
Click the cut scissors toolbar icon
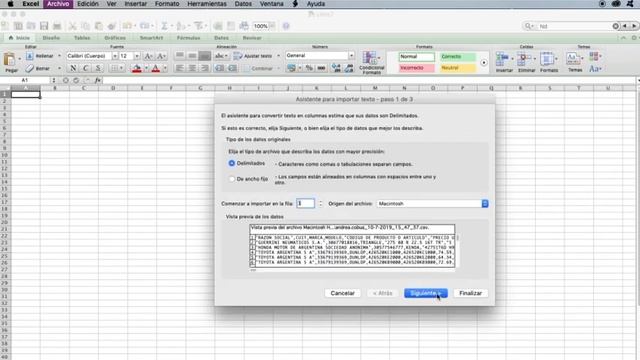click(x=72, y=26)
